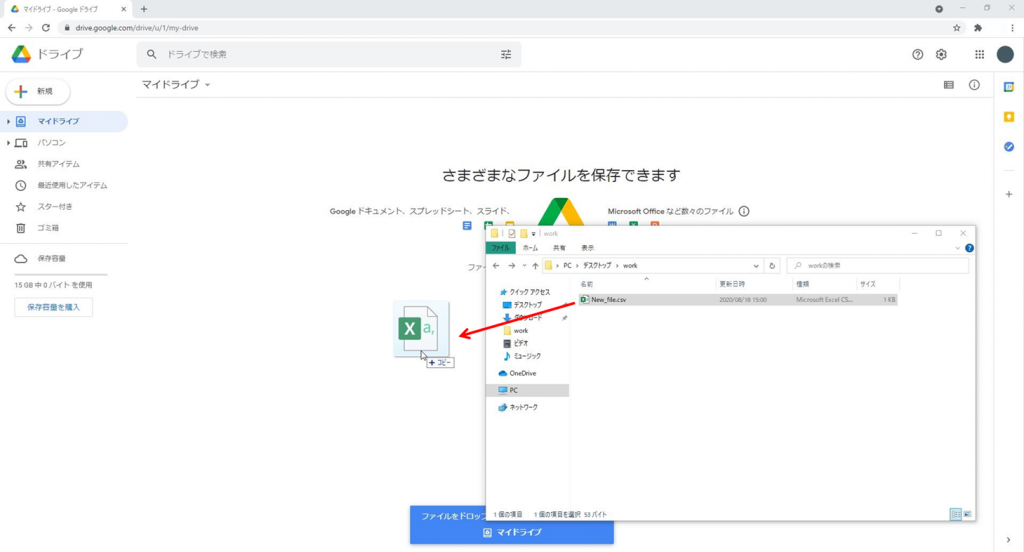Focus the ドライブで検索 search field
The width and height of the screenshot is (1024, 552).
(330, 55)
